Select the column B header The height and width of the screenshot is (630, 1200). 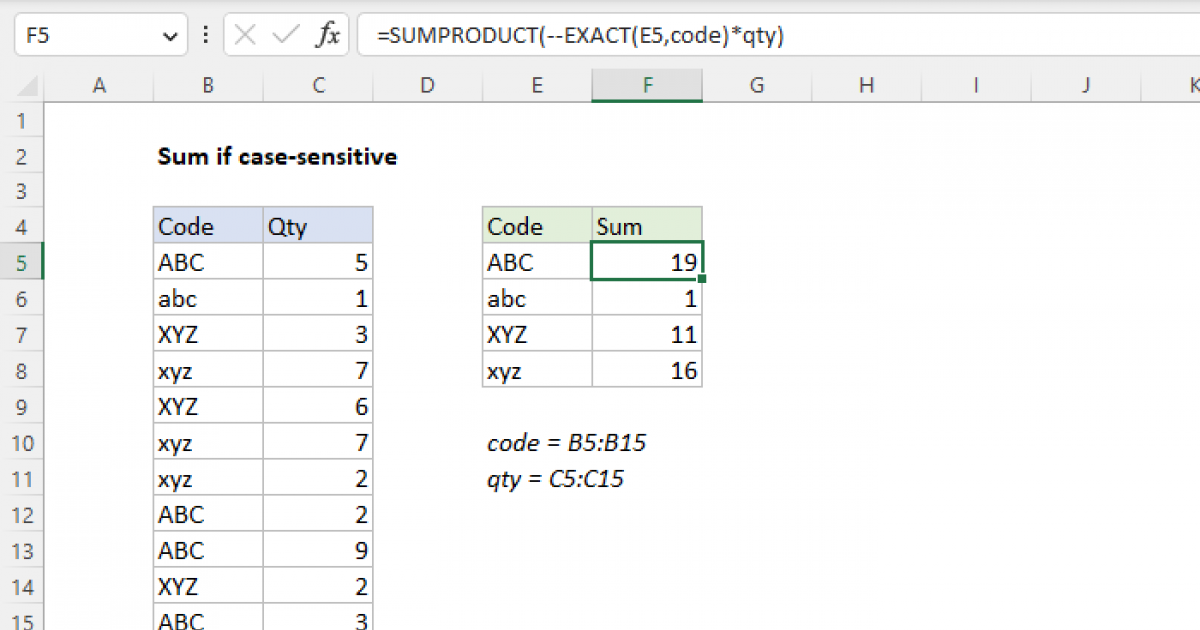click(207, 85)
